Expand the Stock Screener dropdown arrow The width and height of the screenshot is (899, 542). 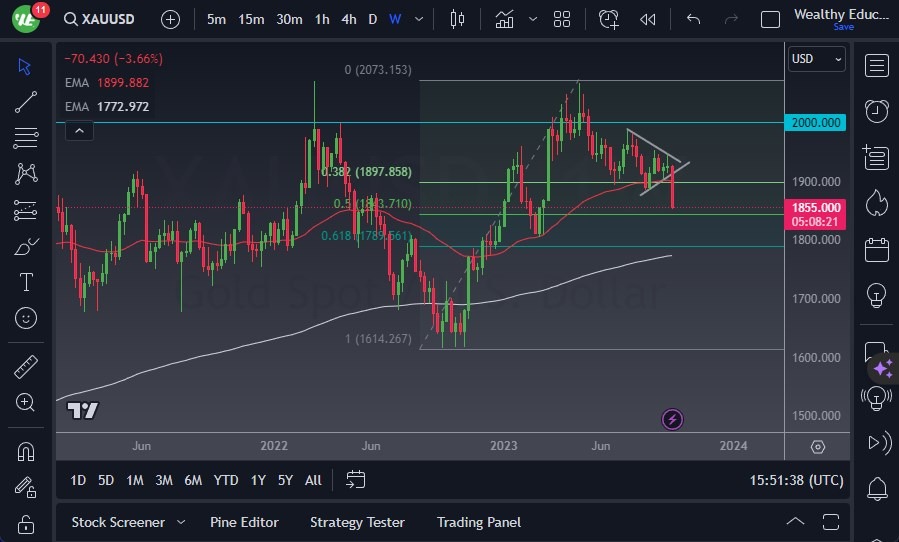(181, 522)
